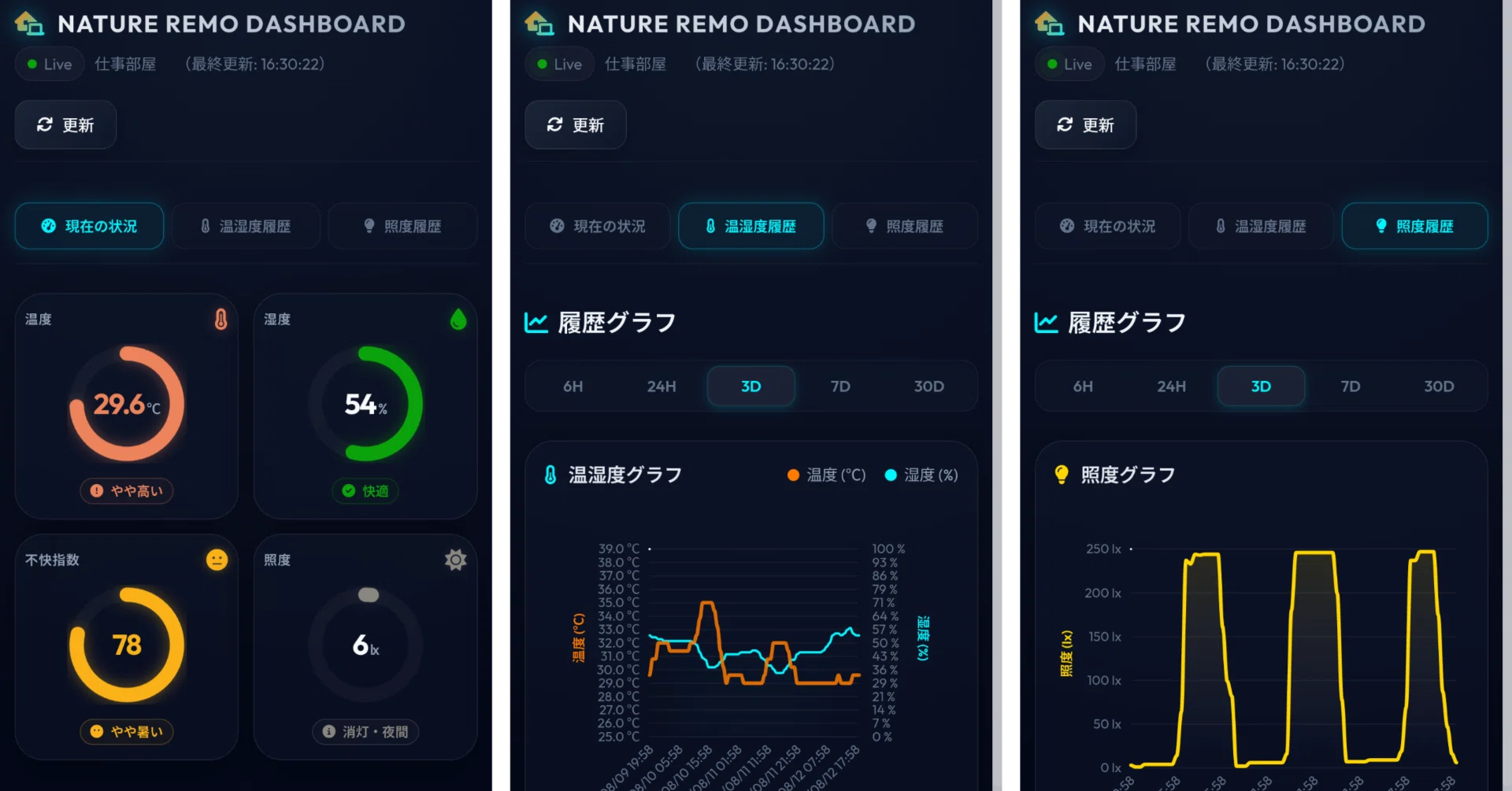Click the house logo icon in middle panel
1512x791 pixels.
(539, 24)
